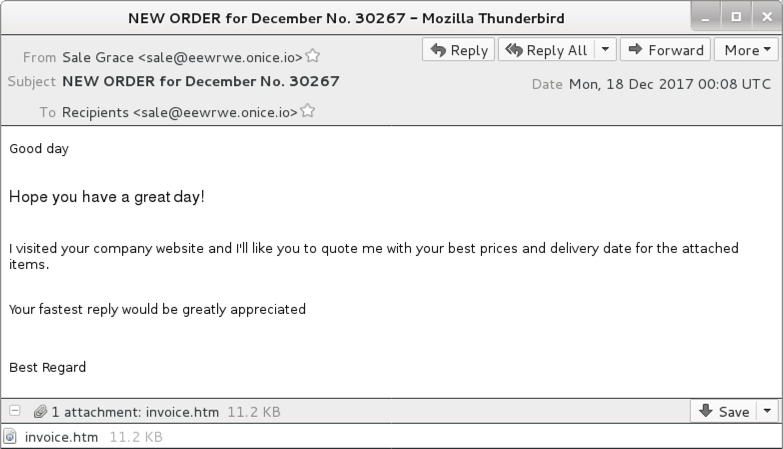Image resolution: width=783 pixels, height=449 pixels.
Task: Click the 1 attachment summary label
Action: tap(135, 412)
